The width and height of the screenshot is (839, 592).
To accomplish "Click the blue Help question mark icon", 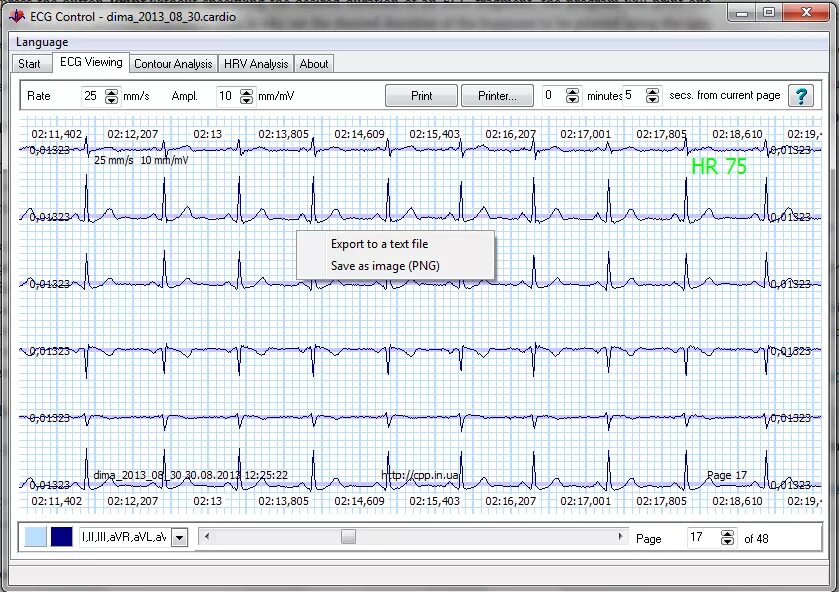I will [799, 96].
